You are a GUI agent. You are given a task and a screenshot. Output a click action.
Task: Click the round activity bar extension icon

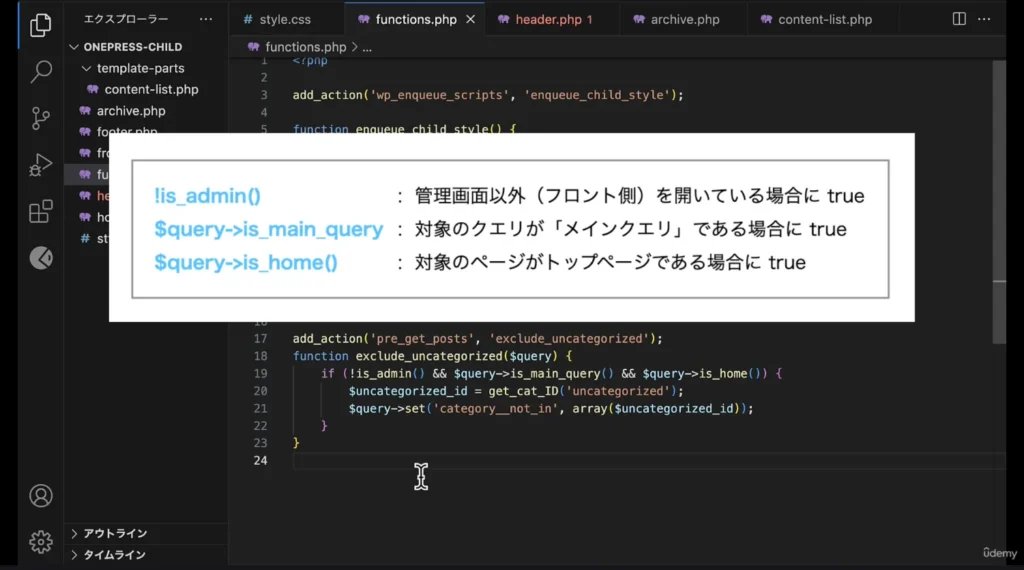pos(40,258)
